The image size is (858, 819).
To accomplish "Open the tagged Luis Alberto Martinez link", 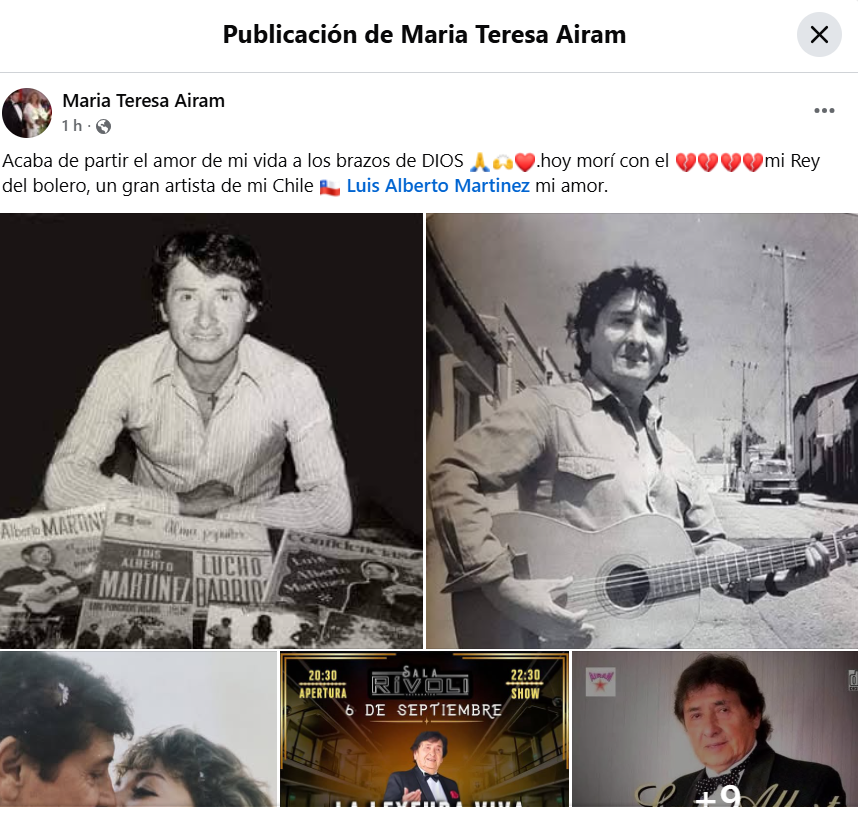I will coord(438,185).
